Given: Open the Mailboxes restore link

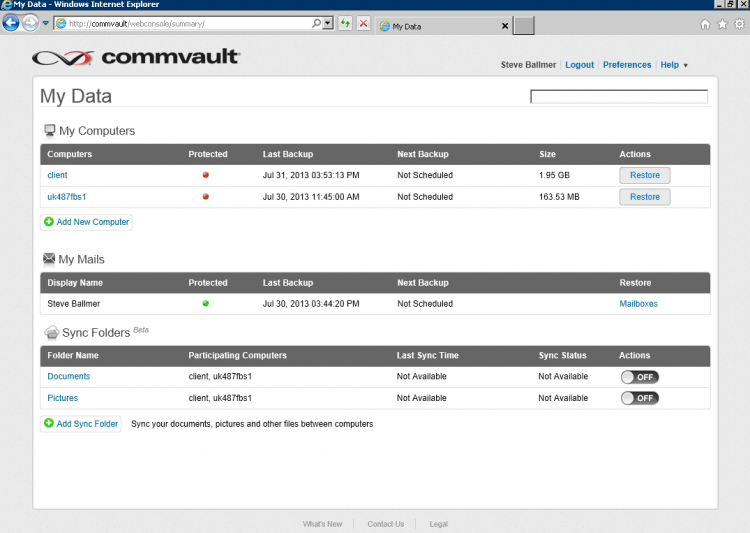Looking at the screenshot, I should click(x=638, y=304).
